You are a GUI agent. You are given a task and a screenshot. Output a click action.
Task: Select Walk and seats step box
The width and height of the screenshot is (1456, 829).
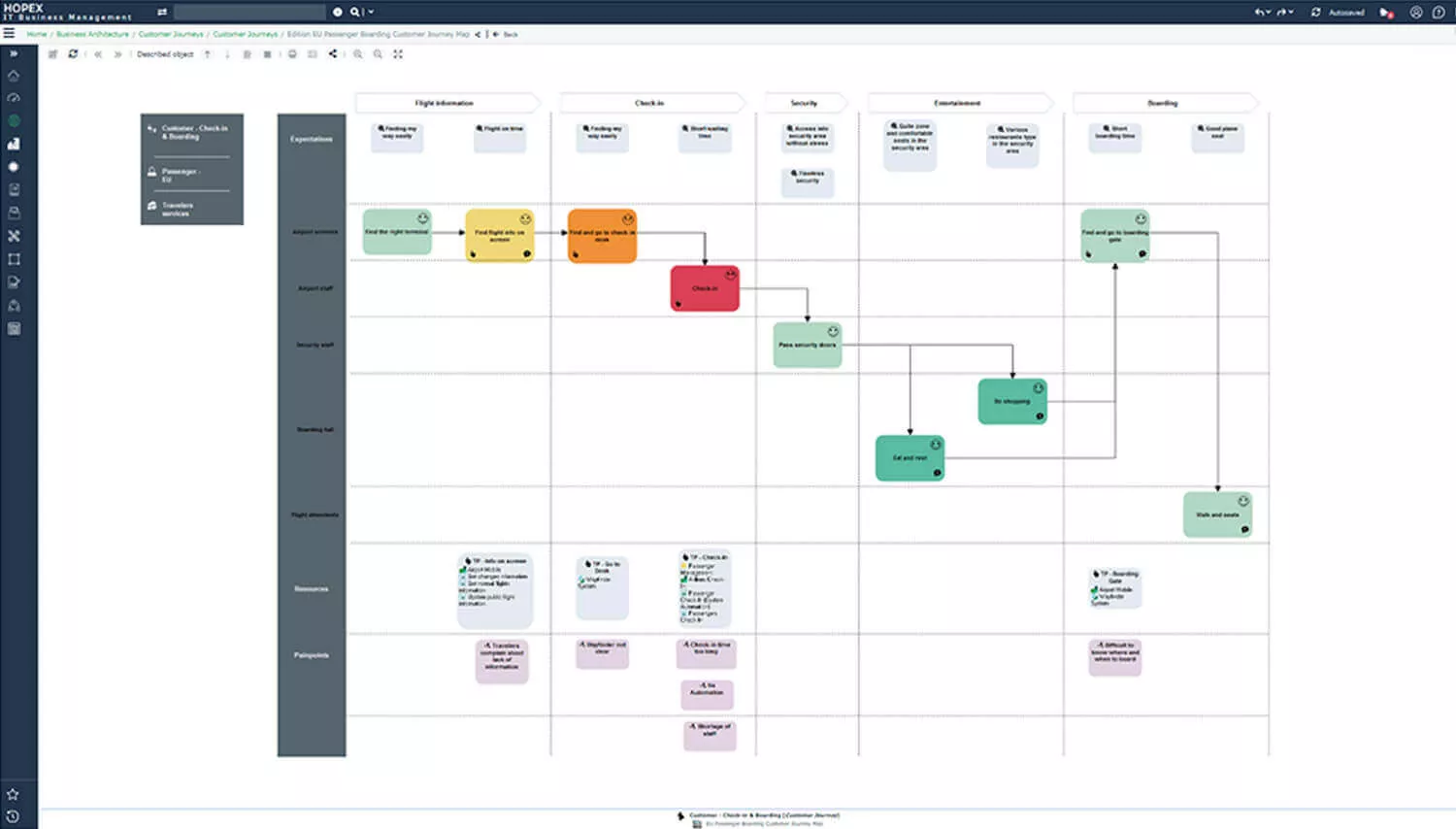click(x=1217, y=514)
